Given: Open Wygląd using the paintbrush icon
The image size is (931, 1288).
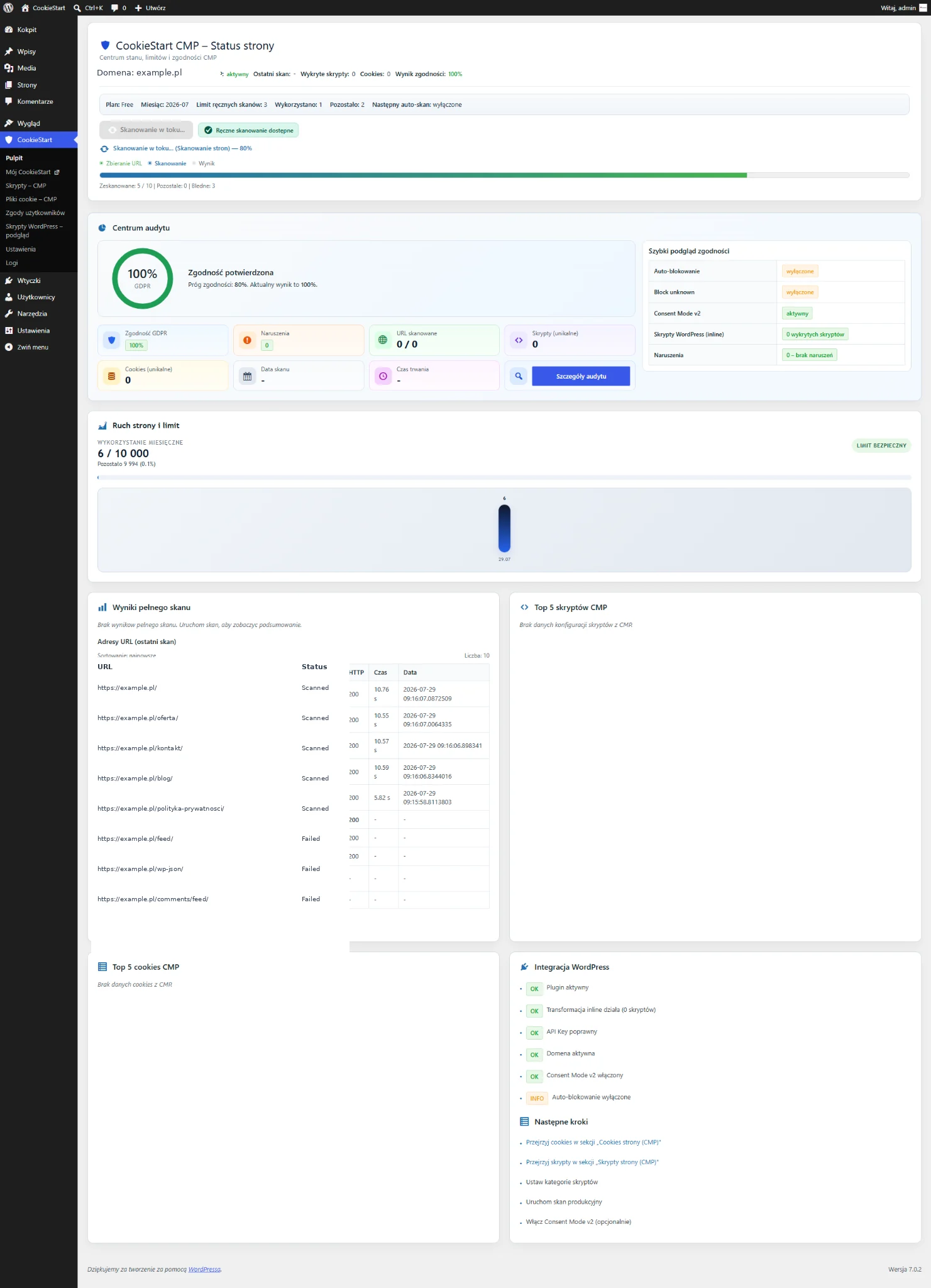Looking at the screenshot, I should [9, 123].
